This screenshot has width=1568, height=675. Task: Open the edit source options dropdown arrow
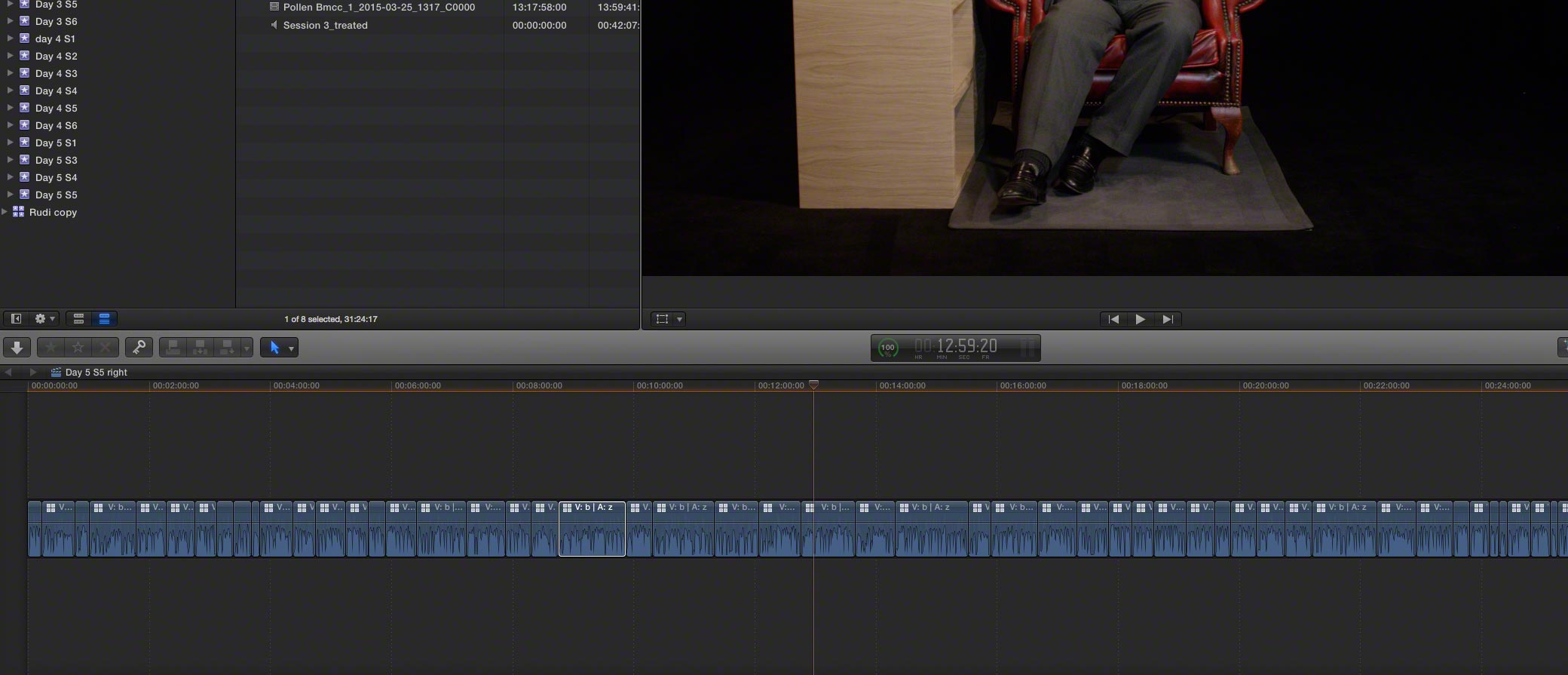247,348
